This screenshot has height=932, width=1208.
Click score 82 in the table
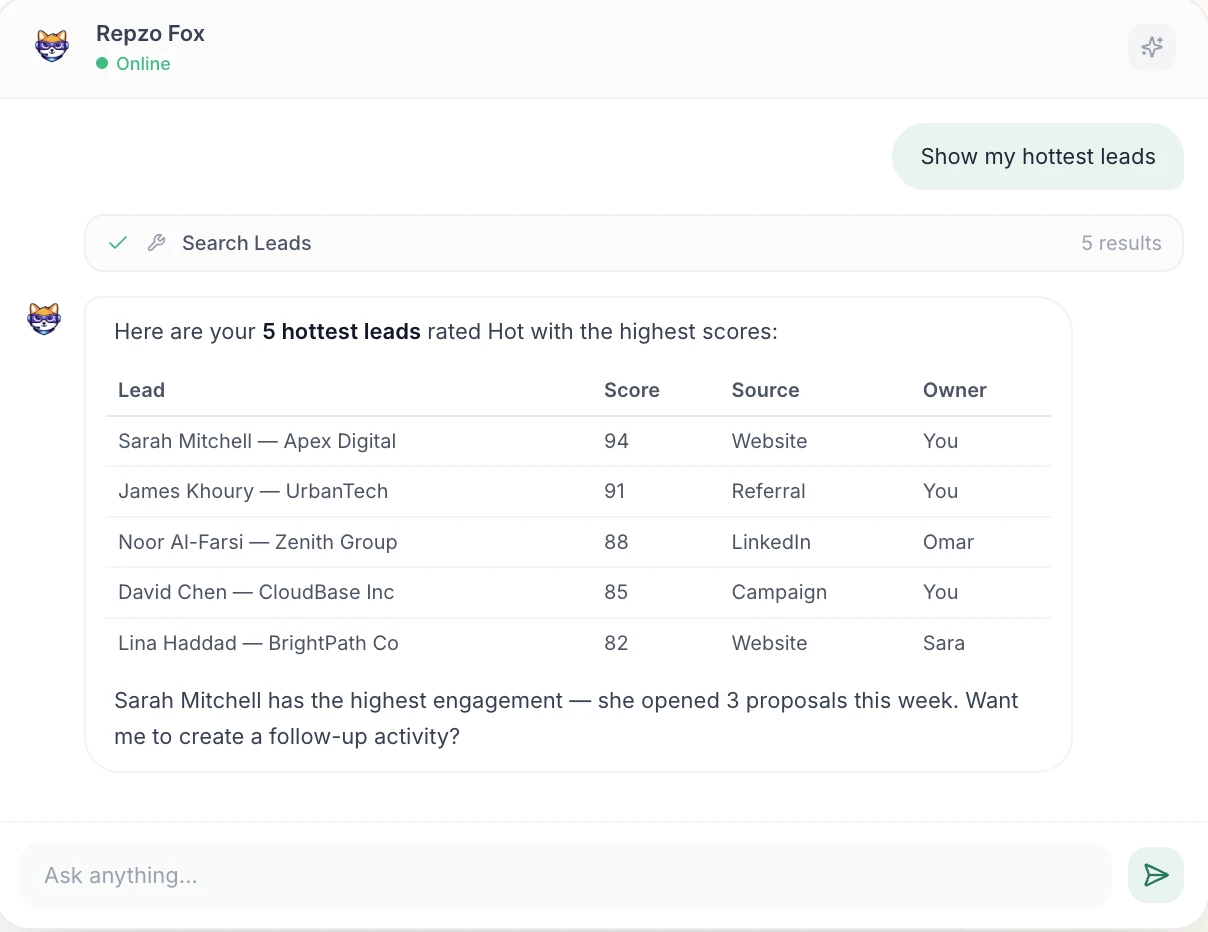(x=616, y=643)
